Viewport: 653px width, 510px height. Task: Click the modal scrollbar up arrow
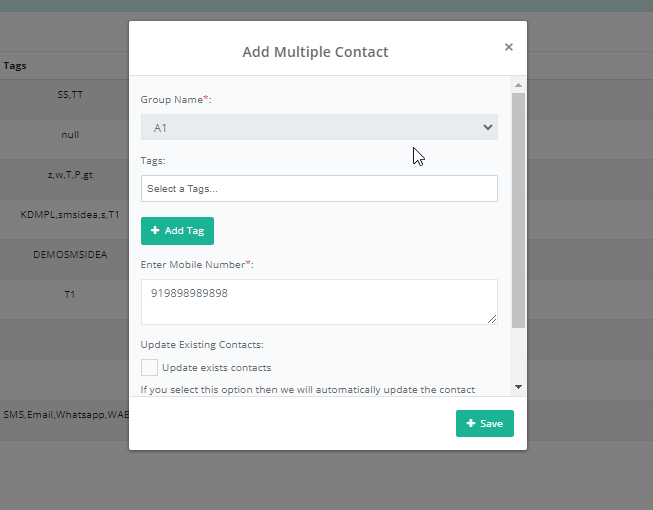pyautogui.click(x=517, y=85)
